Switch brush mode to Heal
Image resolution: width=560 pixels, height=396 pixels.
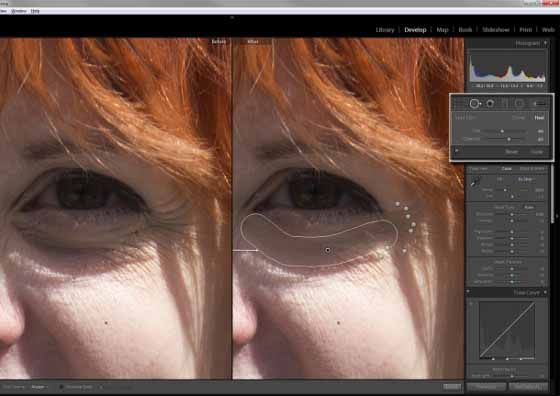coord(539,117)
